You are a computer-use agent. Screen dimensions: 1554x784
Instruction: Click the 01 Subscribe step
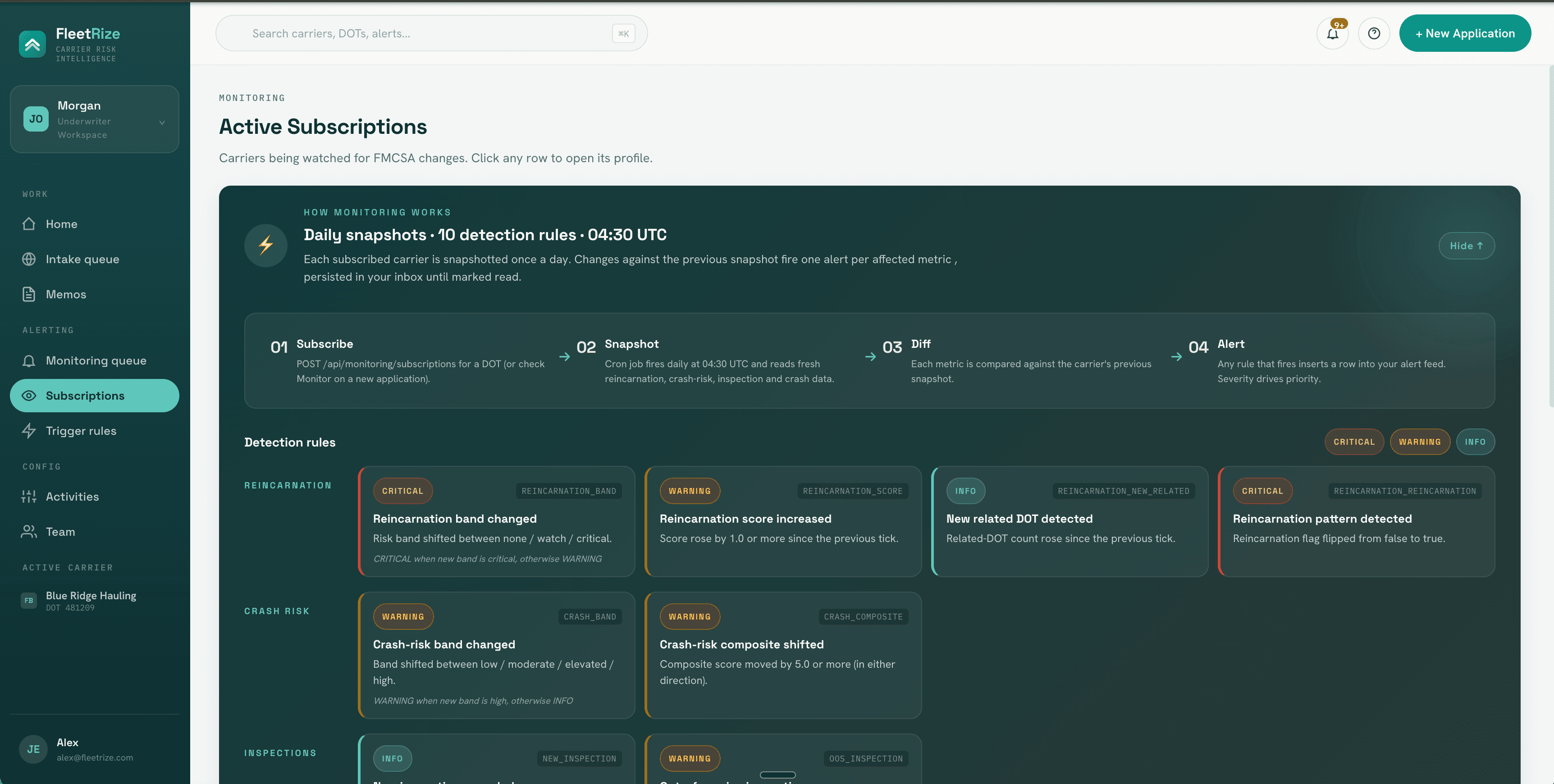[408, 360]
